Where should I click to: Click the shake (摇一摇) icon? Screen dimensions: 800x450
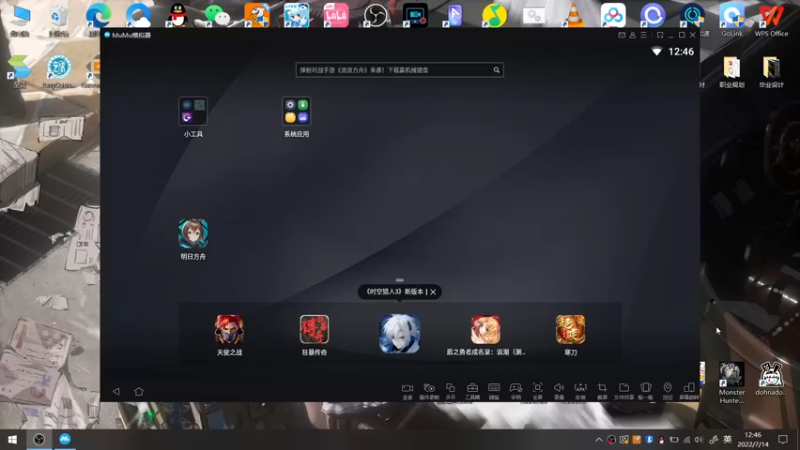point(646,388)
